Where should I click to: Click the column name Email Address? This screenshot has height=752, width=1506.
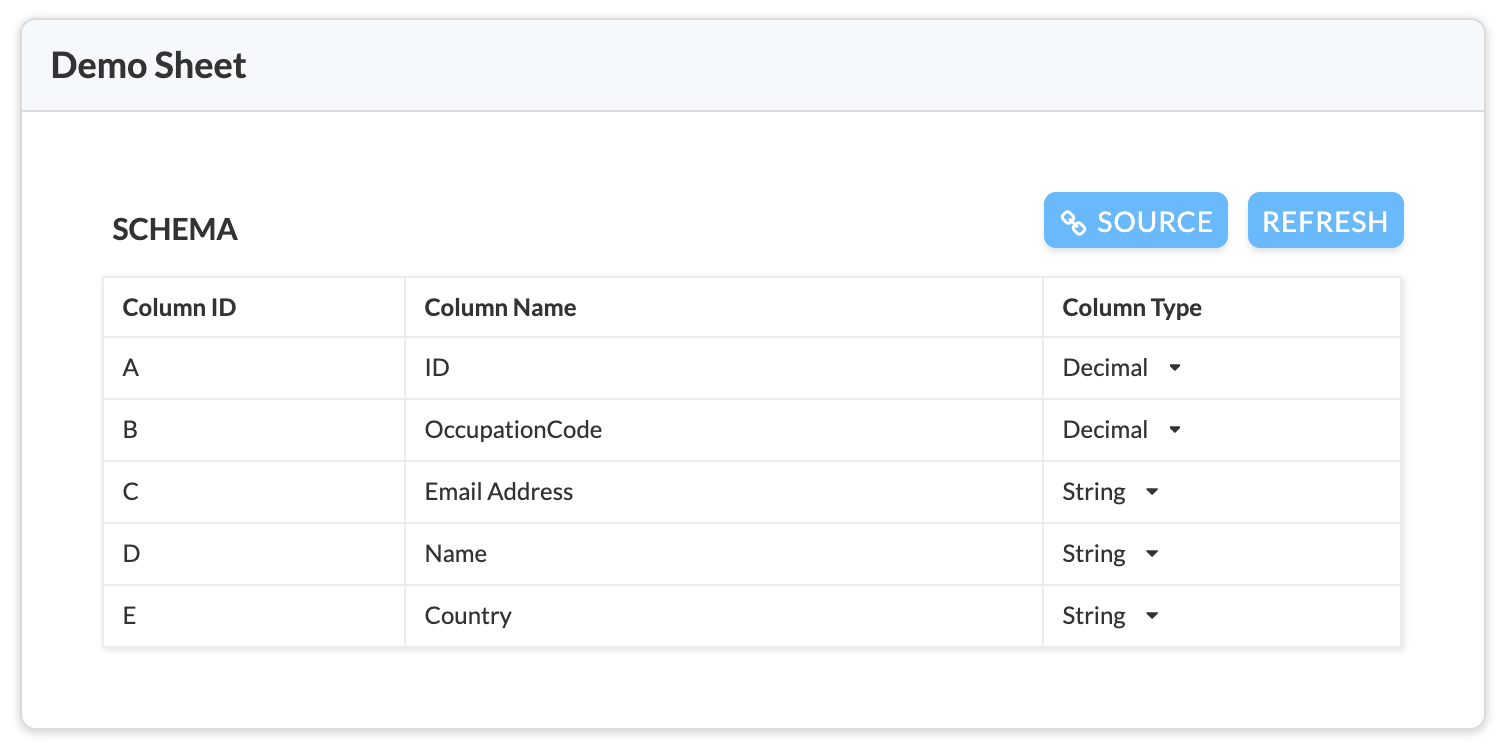(x=499, y=492)
